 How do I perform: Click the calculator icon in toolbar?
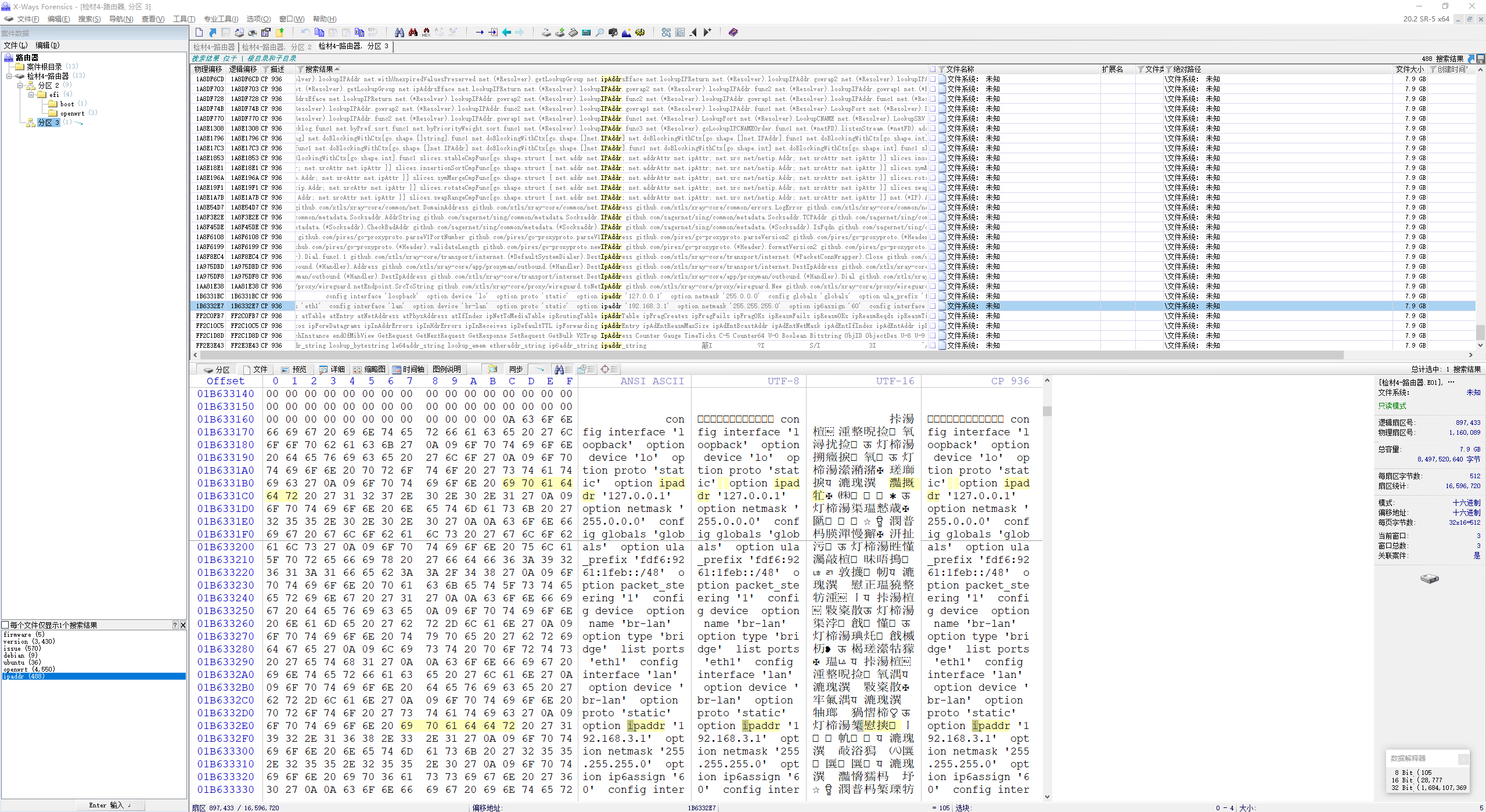[586, 33]
